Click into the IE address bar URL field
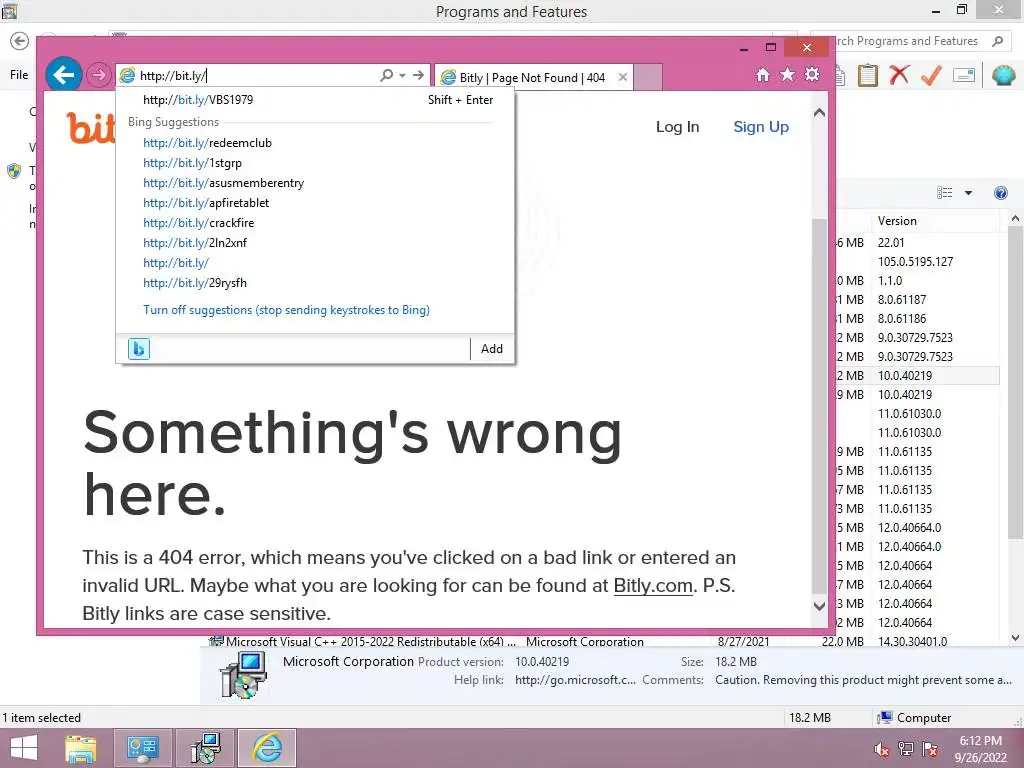Viewport: 1024px width, 768px height. coord(257,76)
